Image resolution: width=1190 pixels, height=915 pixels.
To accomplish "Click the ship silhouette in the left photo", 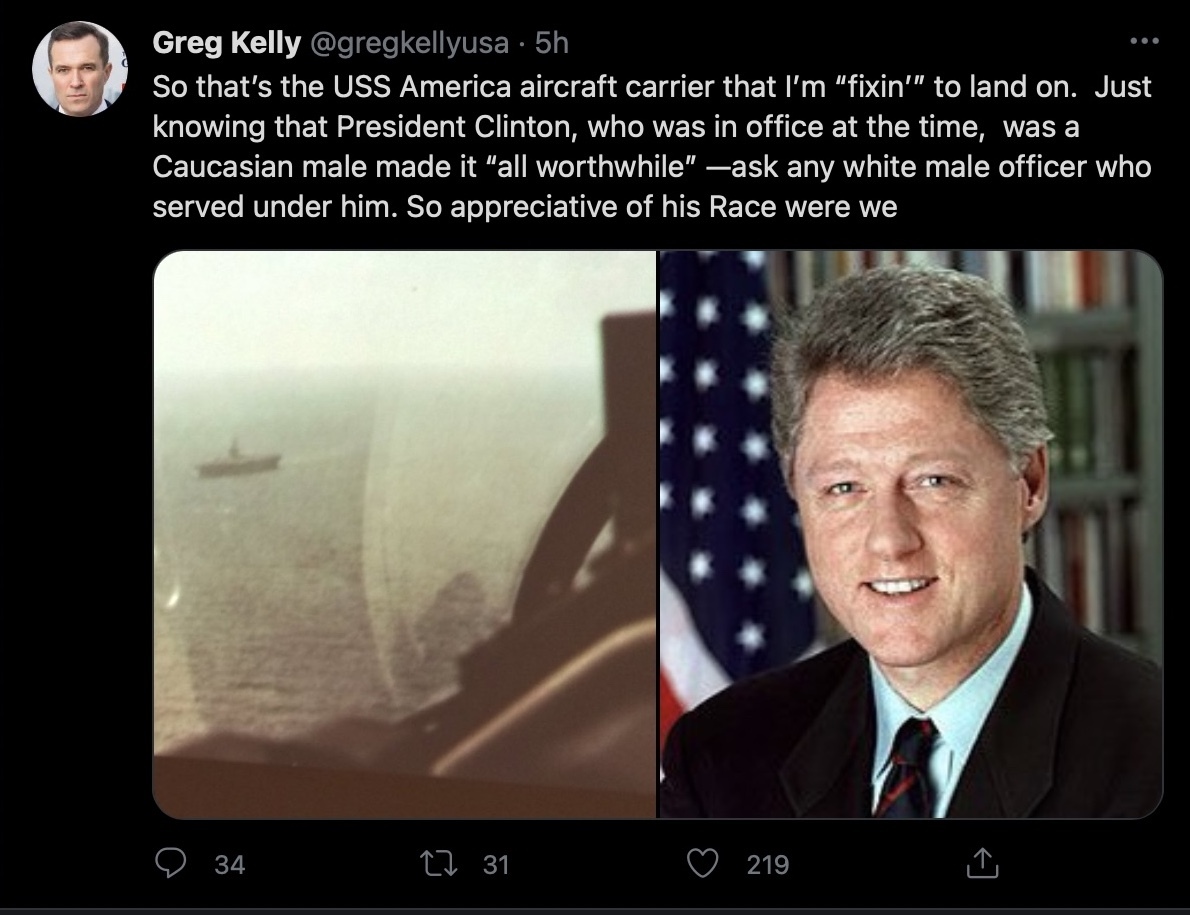I will click(238, 461).
